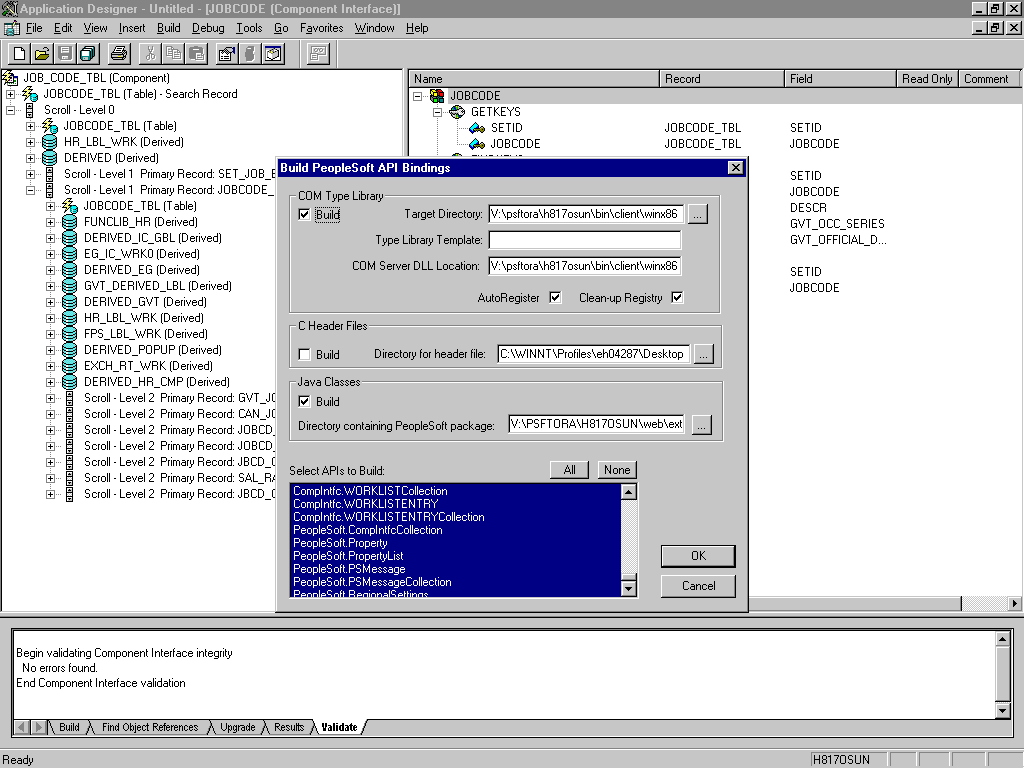Print using the Print toolbar icon
This screenshot has width=1024, height=768.
pos(118,54)
